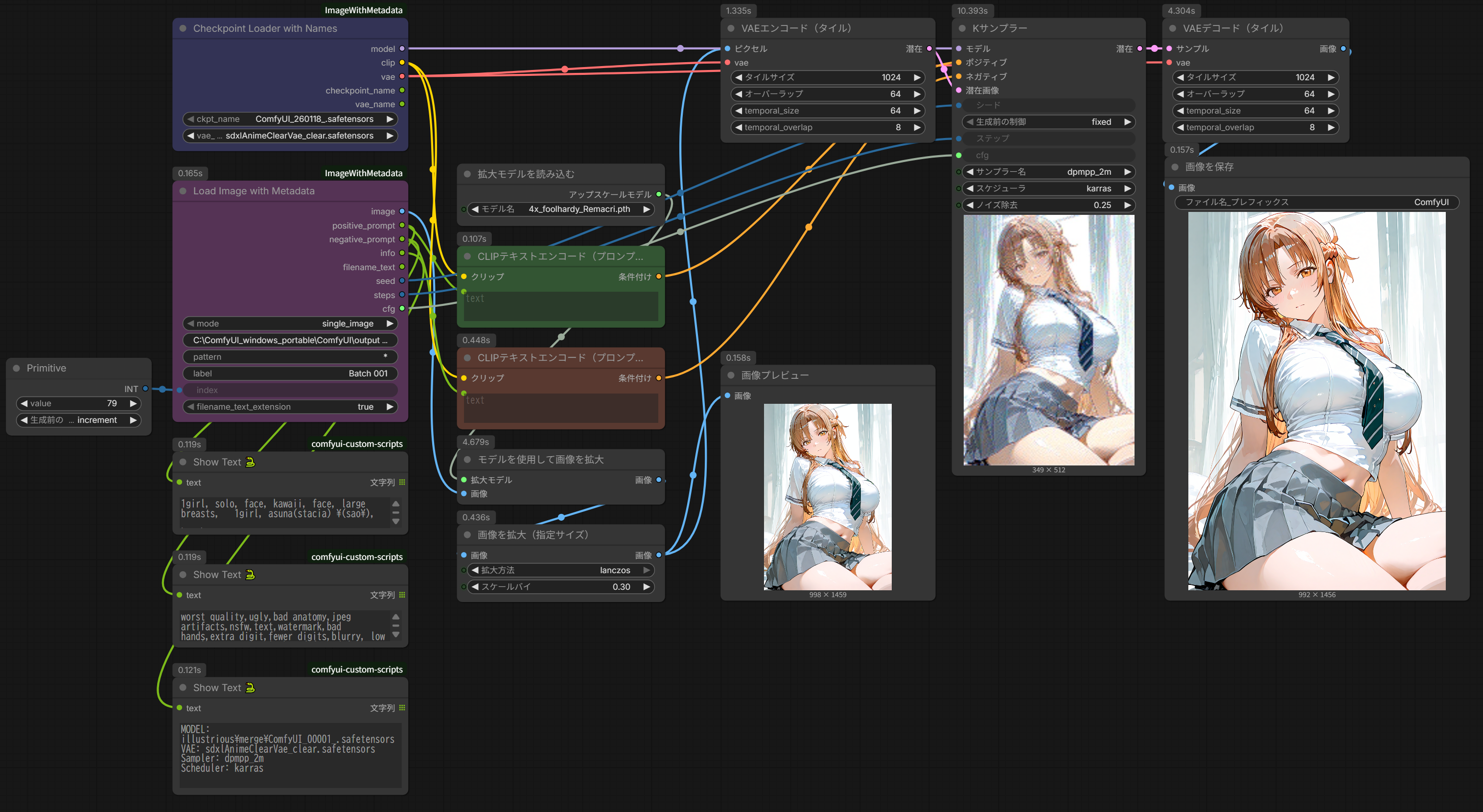This screenshot has width=1483, height=812.
Task: Increase the Primitive value 79 with right arrow
Action: [x=133, y=404]
